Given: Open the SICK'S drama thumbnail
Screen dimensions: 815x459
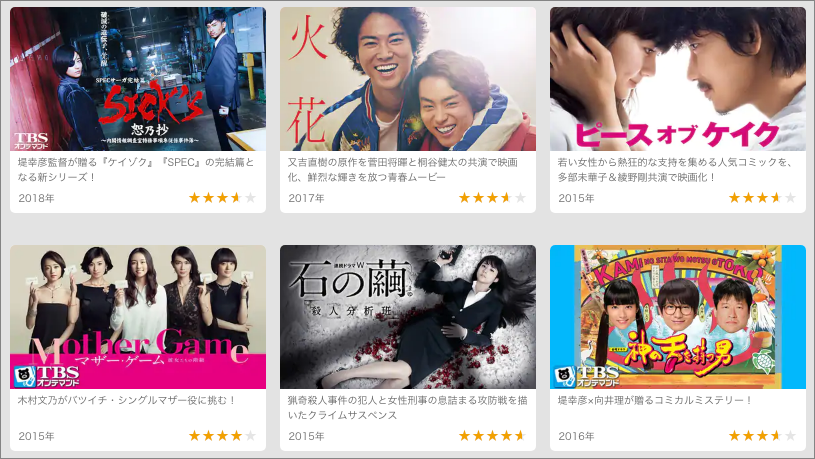Looking at the screenshot, I should point(138,79).
